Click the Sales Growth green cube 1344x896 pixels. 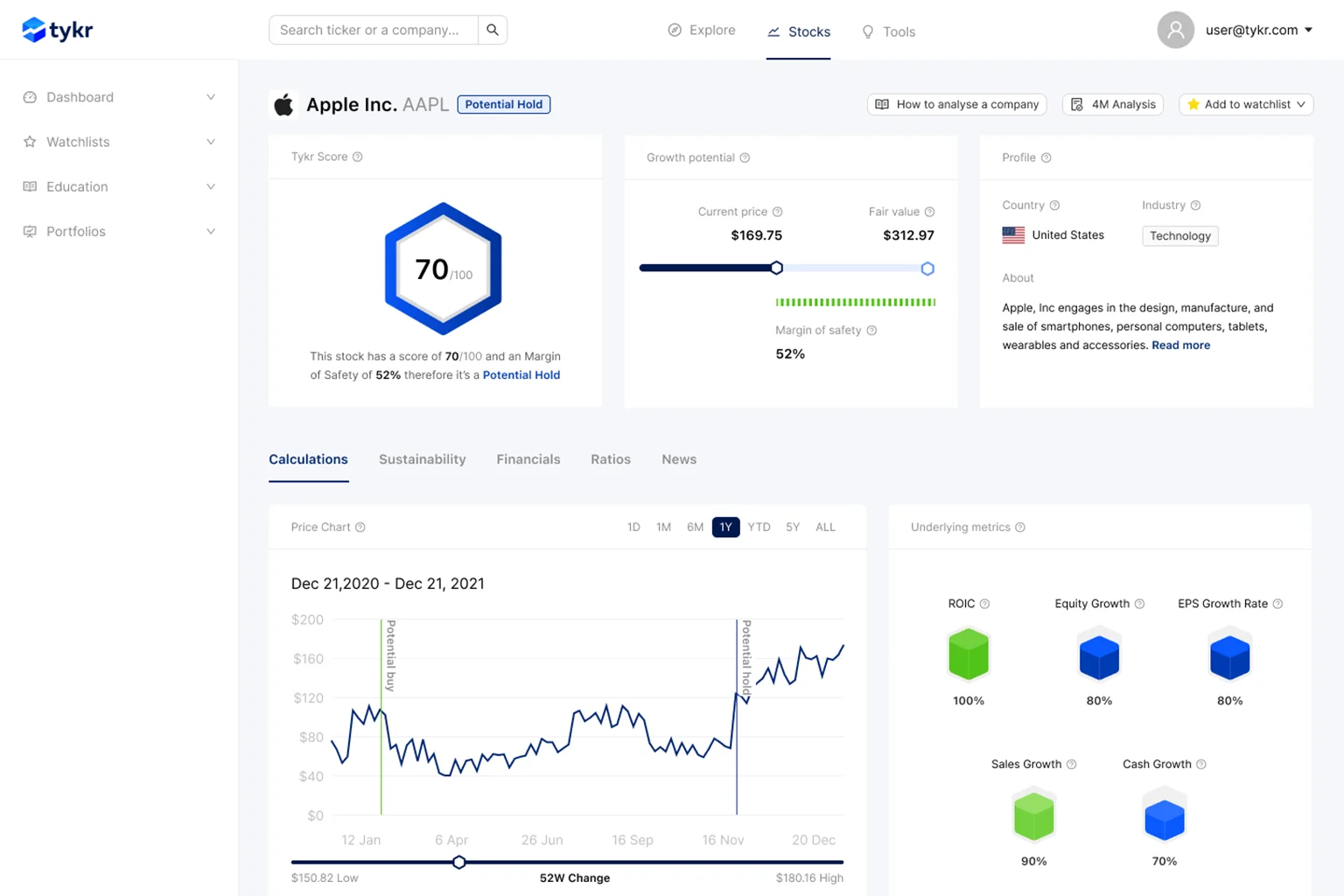[1033, 815]
